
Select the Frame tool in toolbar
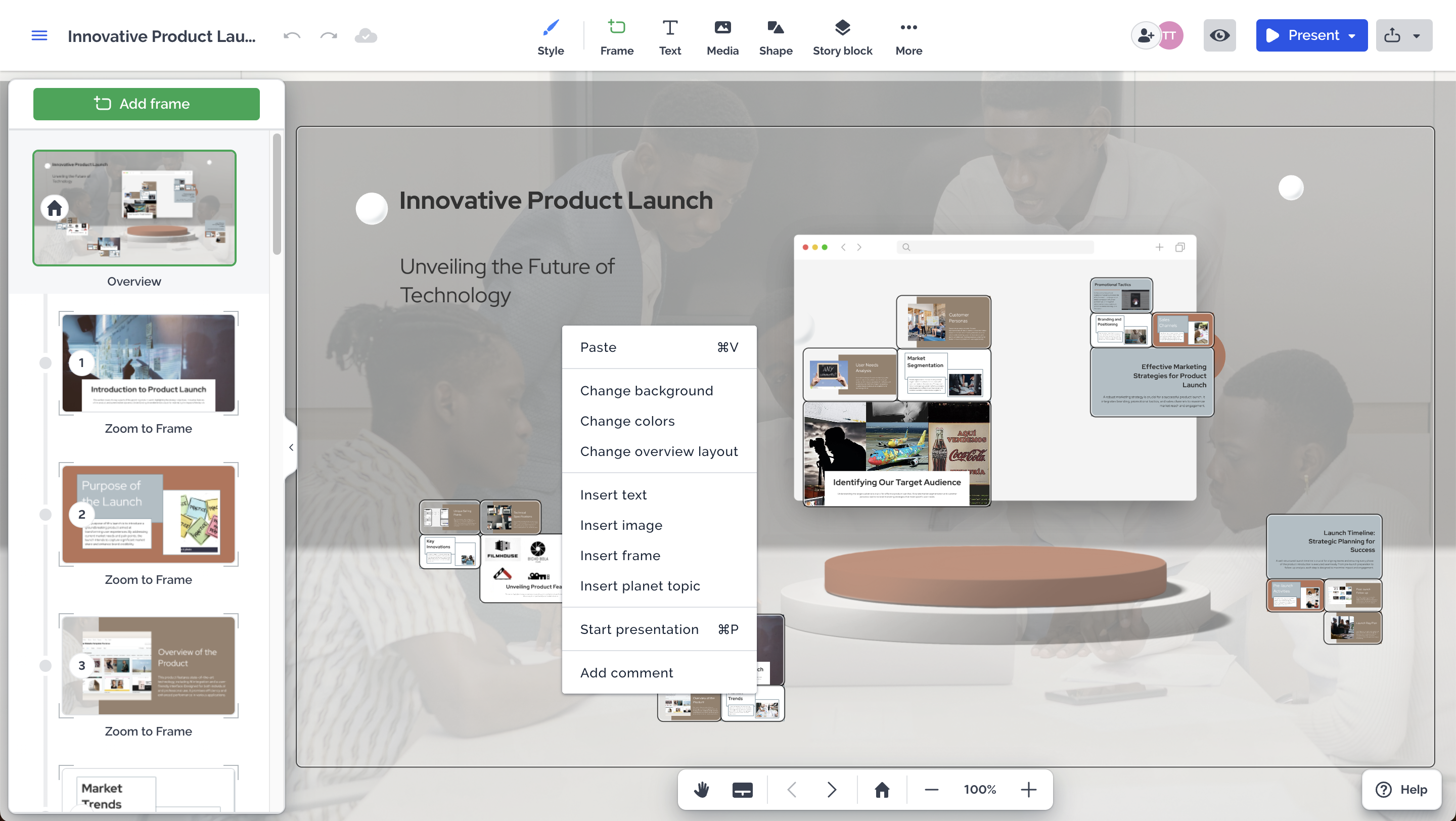tap(617, 37)
